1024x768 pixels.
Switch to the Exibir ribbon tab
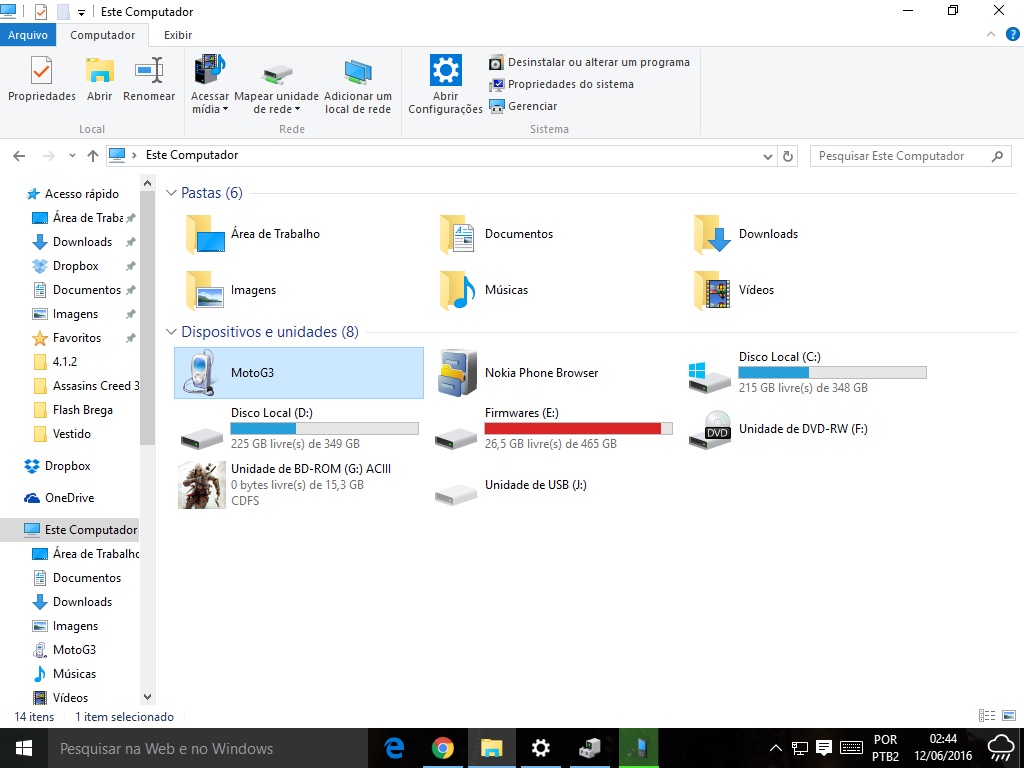coord(178,35)
